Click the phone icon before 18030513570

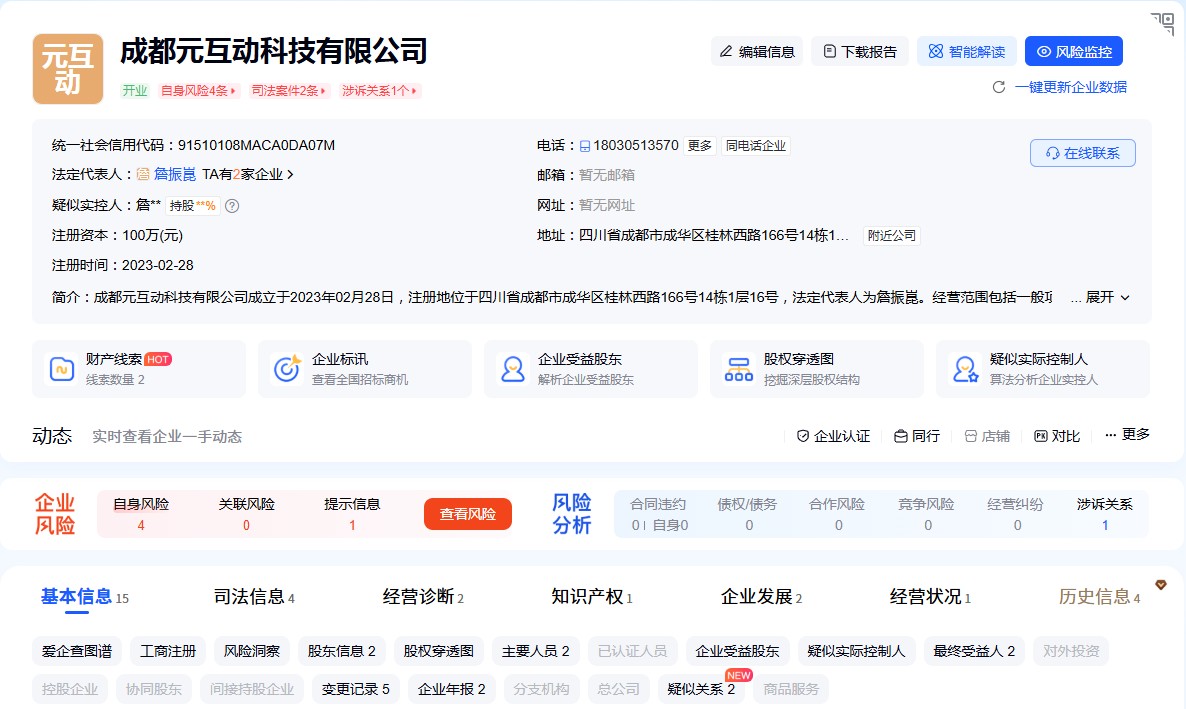[x=585, y=146]
